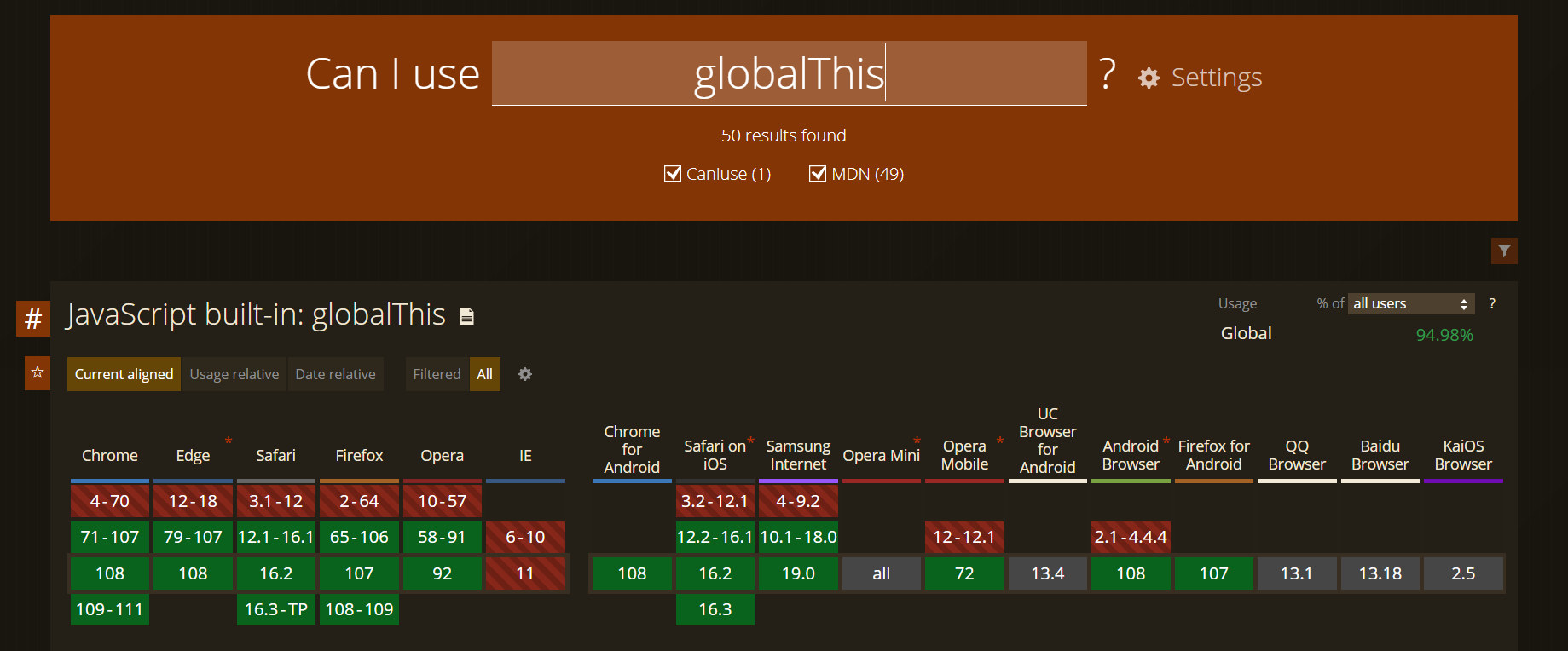Click the Opera column header

(x=442, y=456)
